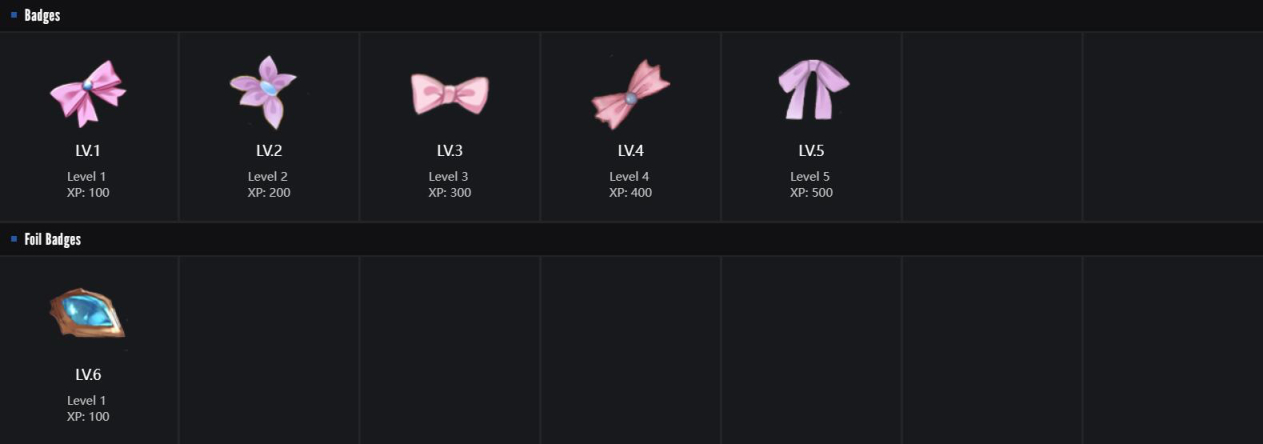The image size is (1263, 444).
Task: Click the XP: 300 text under LV.3
Action: [x=449, y=192]
